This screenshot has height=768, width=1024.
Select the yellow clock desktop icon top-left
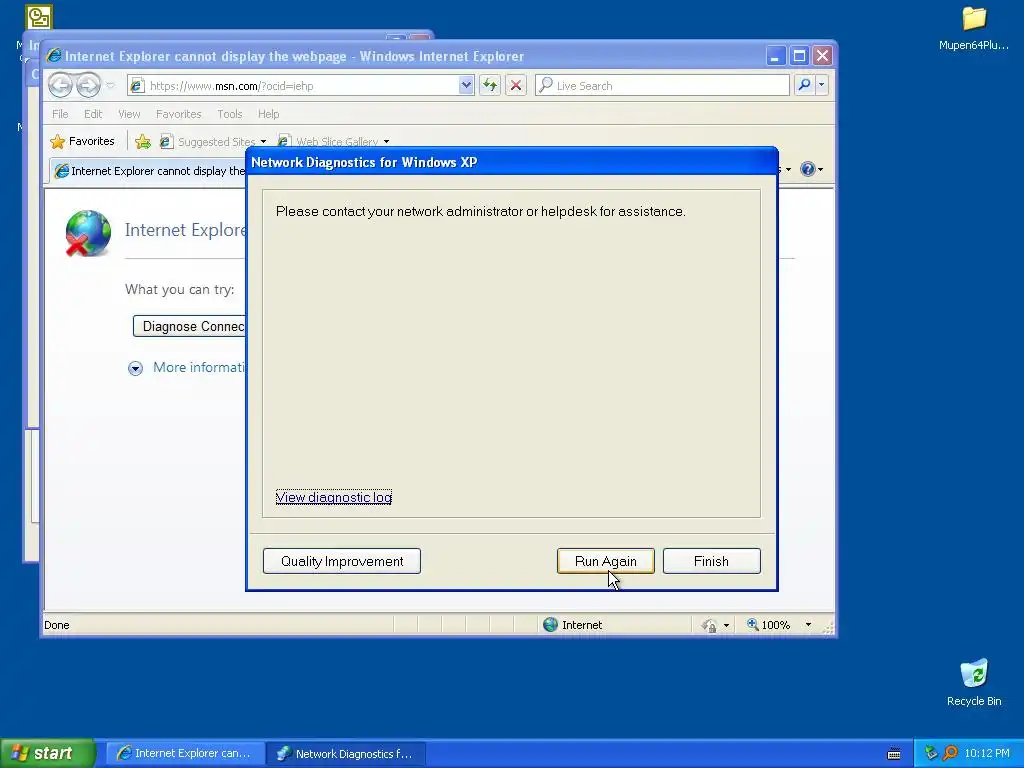(39, 17)
